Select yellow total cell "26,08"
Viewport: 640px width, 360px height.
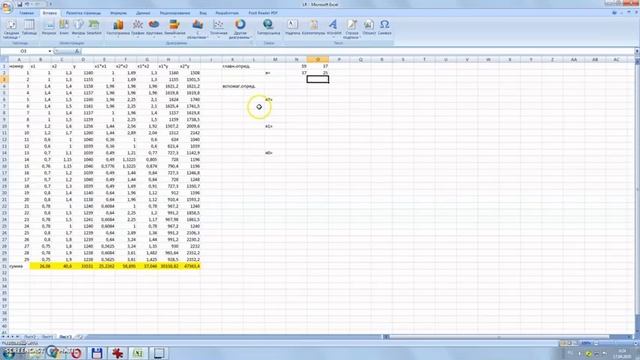point(40,266)
